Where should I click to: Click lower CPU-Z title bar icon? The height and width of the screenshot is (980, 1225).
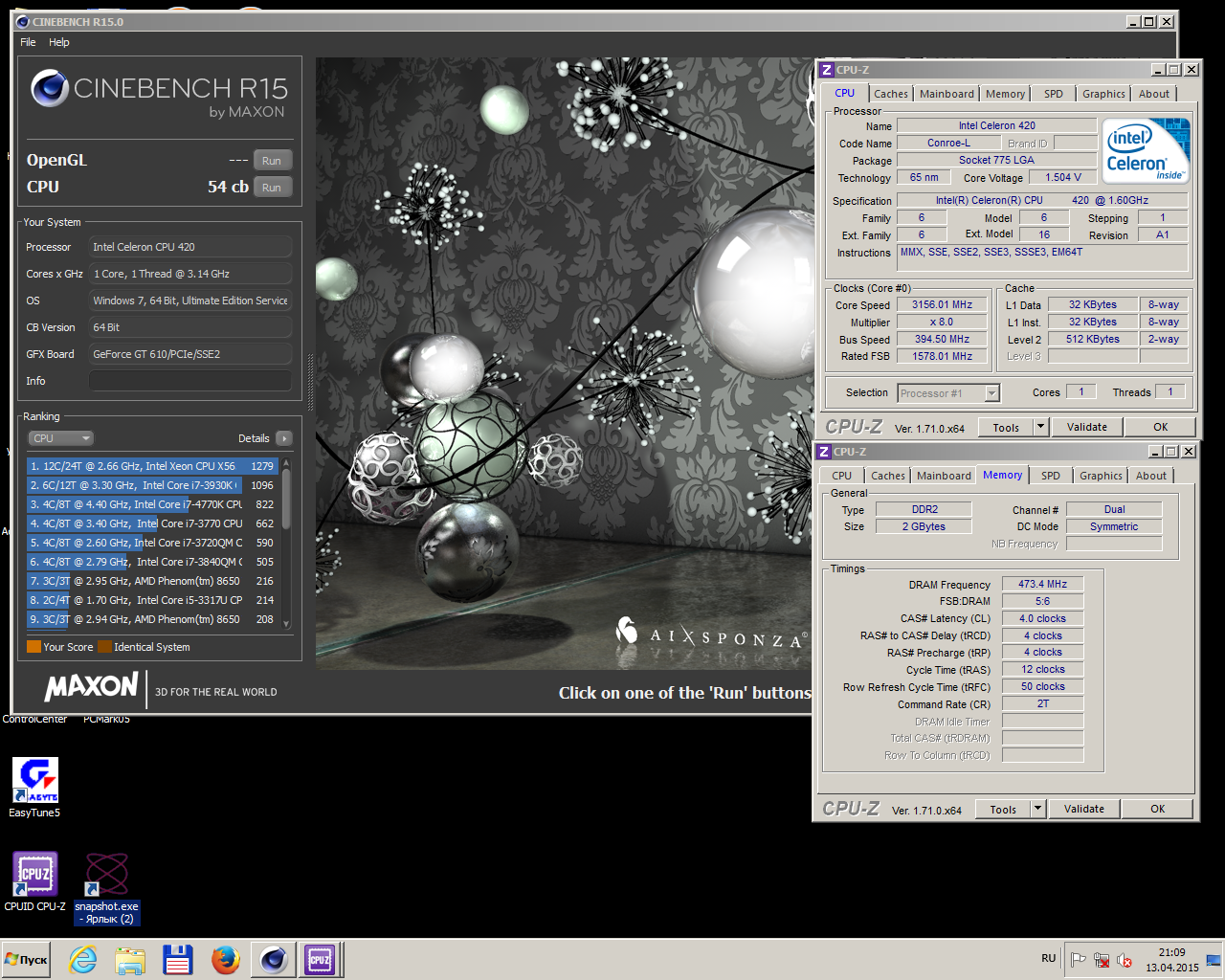(x=824, y=451)
